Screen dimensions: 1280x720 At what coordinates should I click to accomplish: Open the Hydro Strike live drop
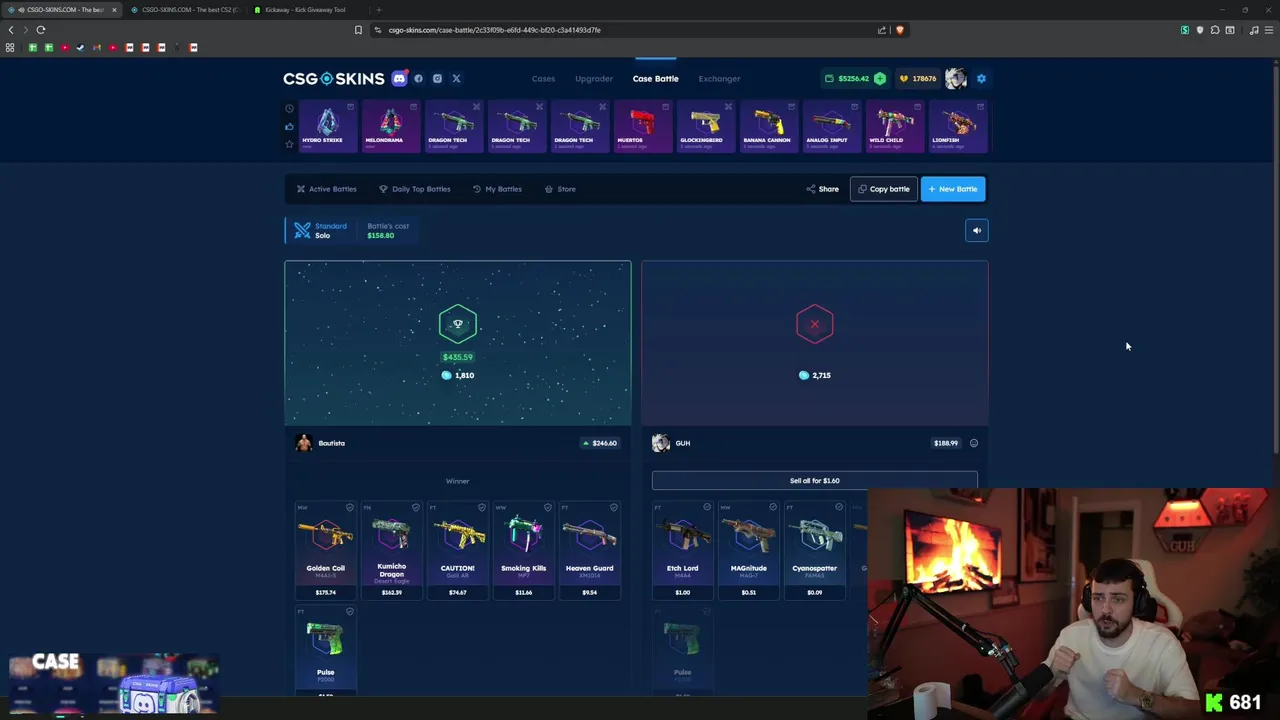point(328,126)
